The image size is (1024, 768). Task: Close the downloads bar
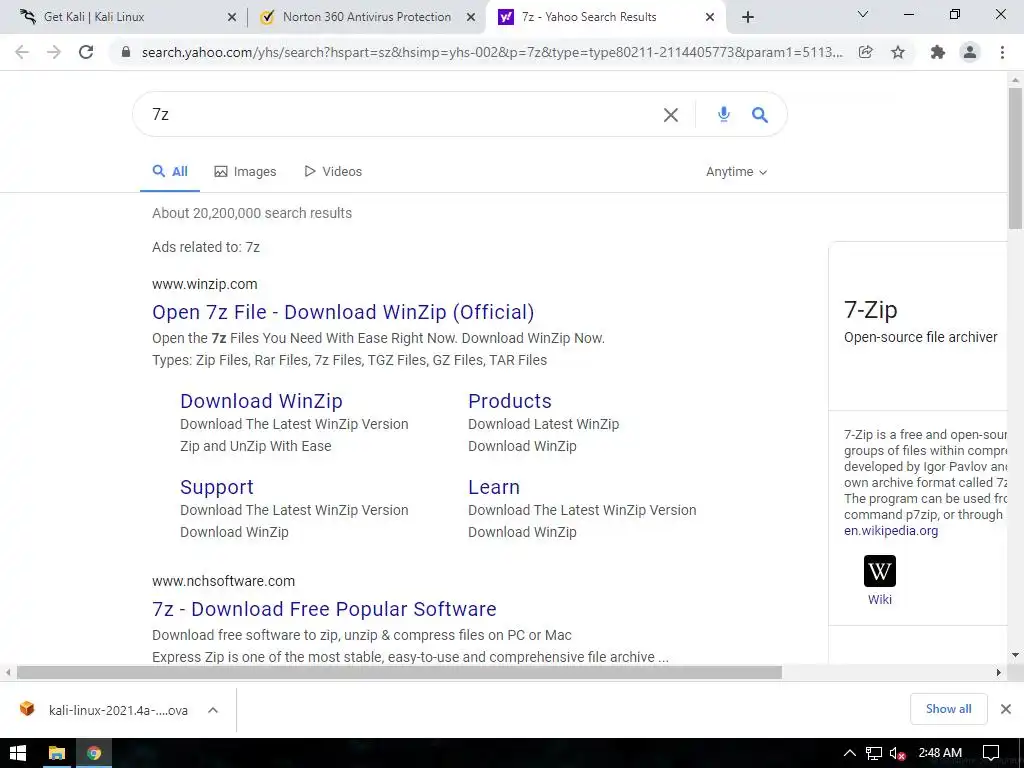(x=1006, y=709)
